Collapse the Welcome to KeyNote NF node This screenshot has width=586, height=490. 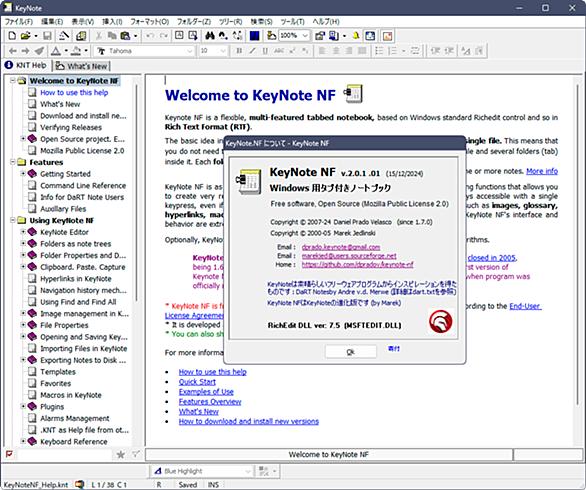pyautogui.click(x=12, y=80)
